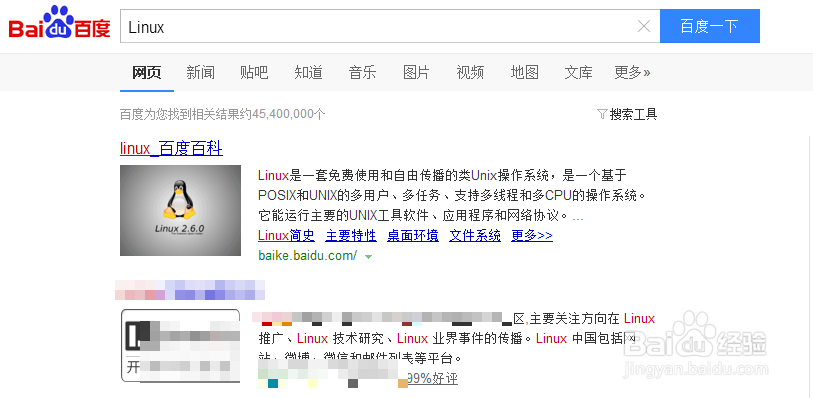This screenshot has height=398, width=813.
Task: Open the 主要特性 sub-link
Action: coord(351,236)
